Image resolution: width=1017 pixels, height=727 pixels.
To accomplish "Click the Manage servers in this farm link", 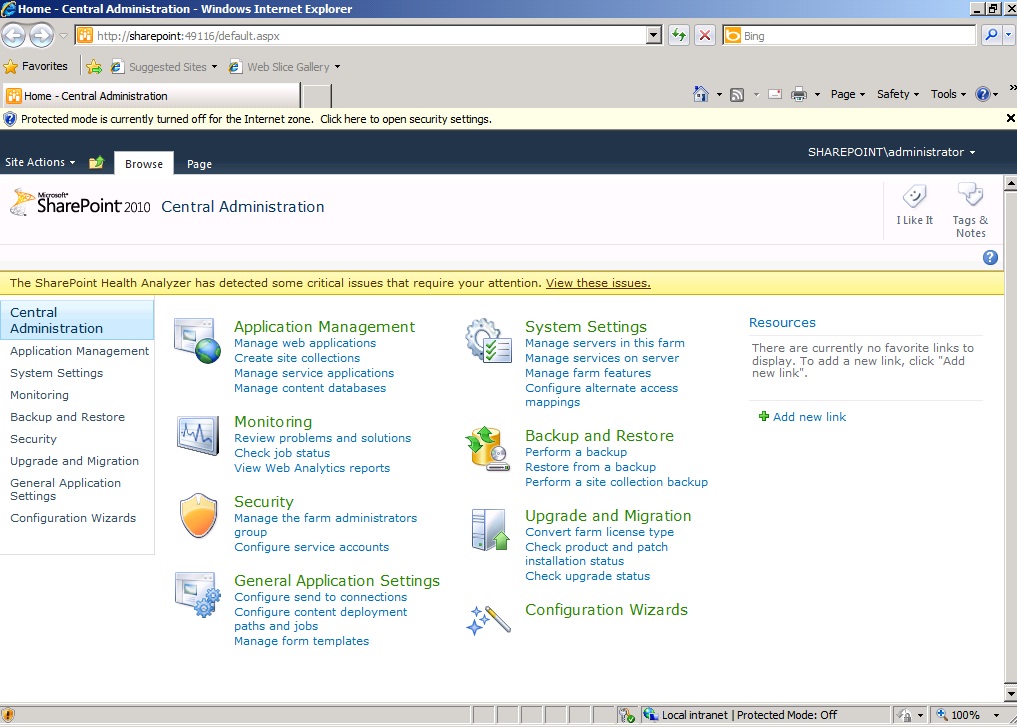I will click(x=604, y=343).
